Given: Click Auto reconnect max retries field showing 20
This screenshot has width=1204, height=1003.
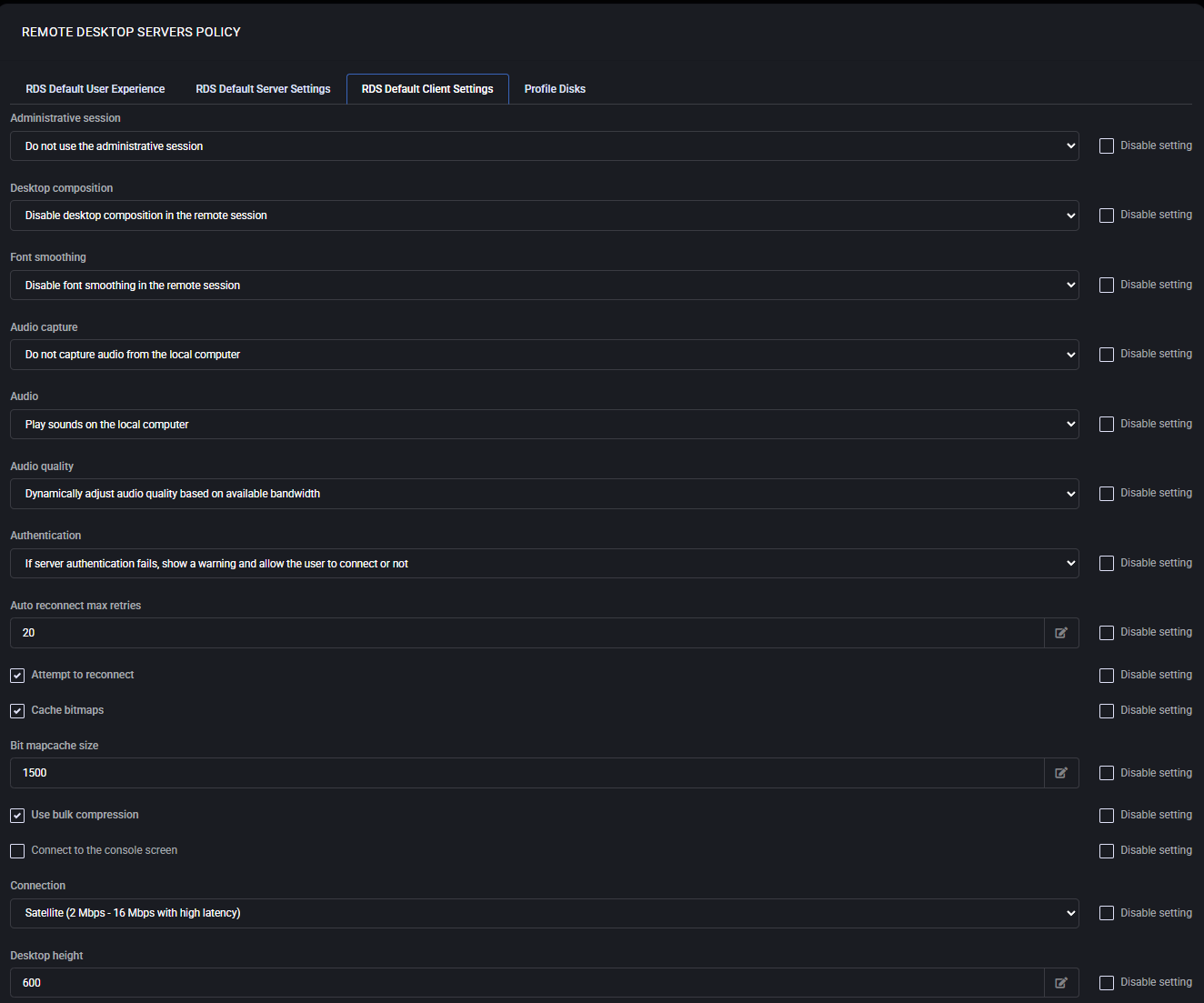Looking at the screenshot, I should tap(527, 633).
